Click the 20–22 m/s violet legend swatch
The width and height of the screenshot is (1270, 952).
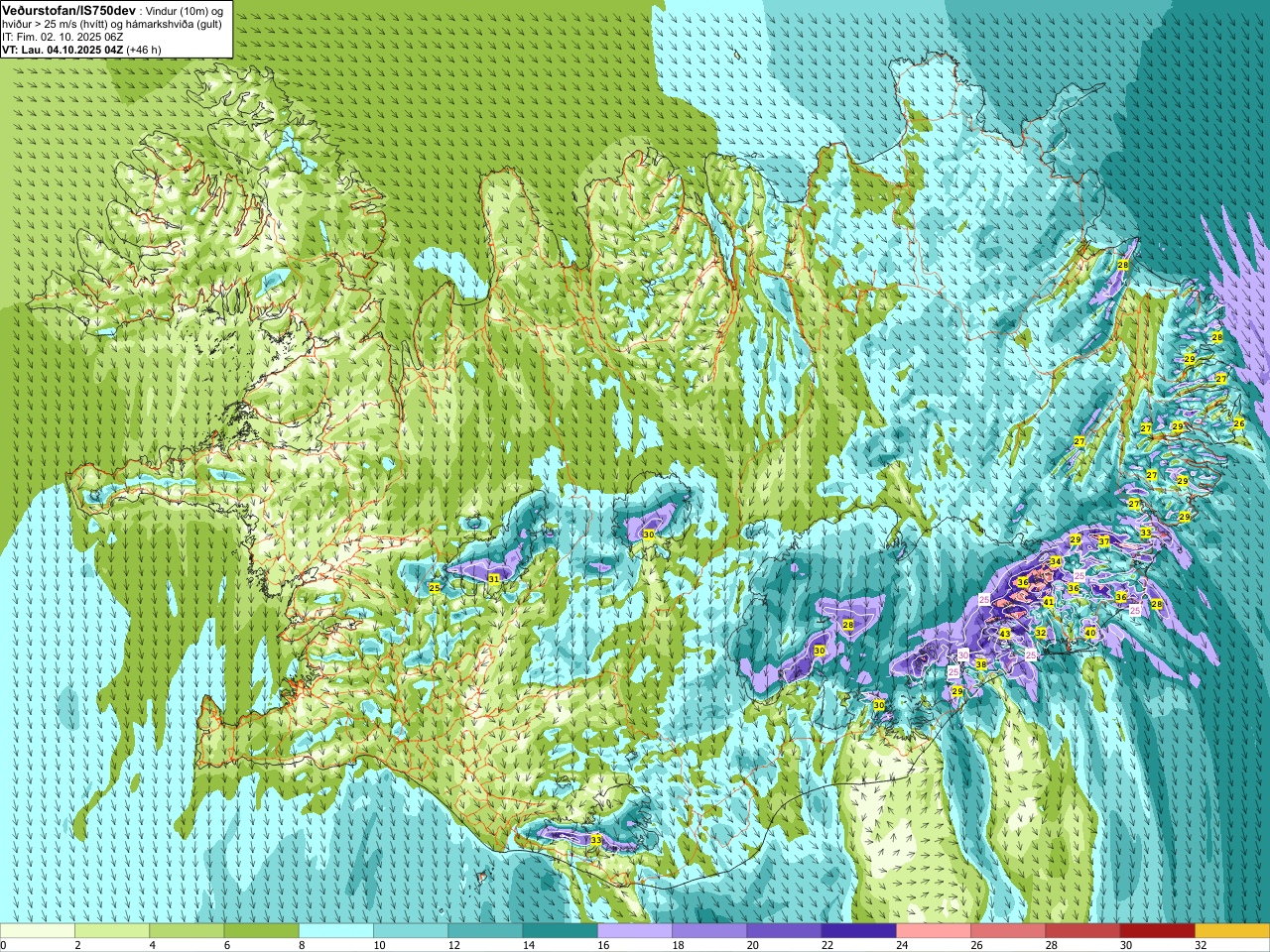784,931
